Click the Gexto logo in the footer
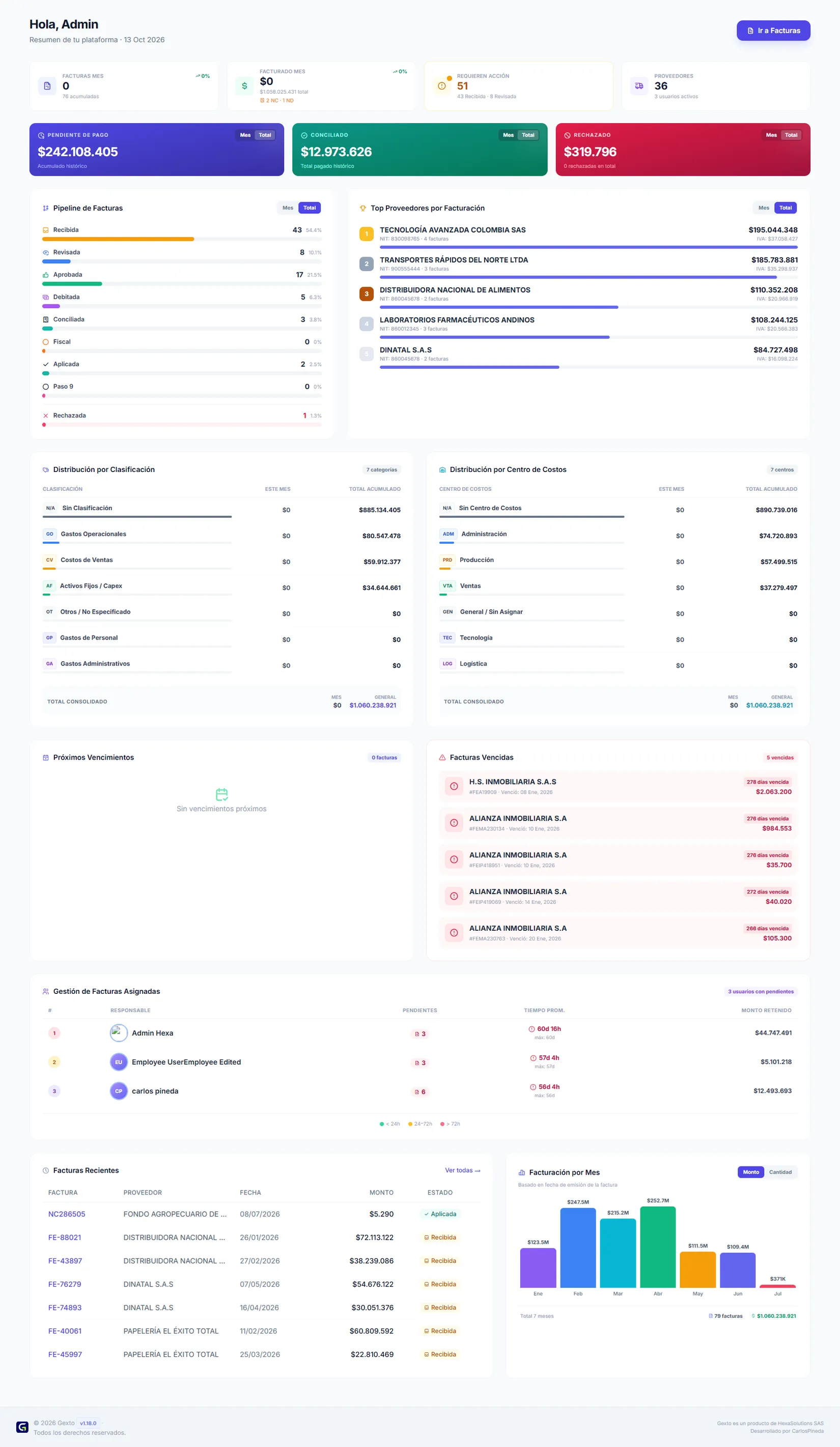The image size is (840, 1447). (22, 1427)
